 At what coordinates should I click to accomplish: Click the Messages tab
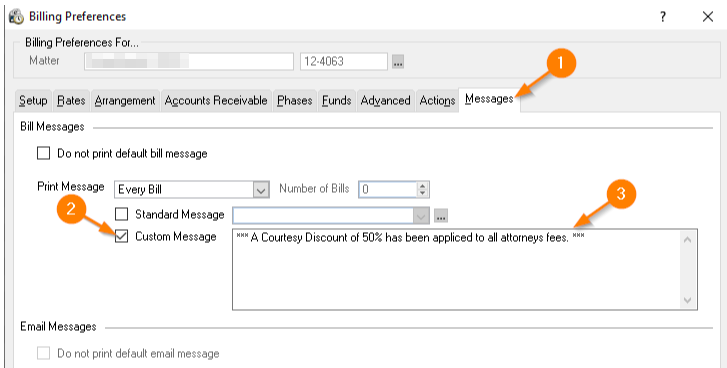click(489, 99)
